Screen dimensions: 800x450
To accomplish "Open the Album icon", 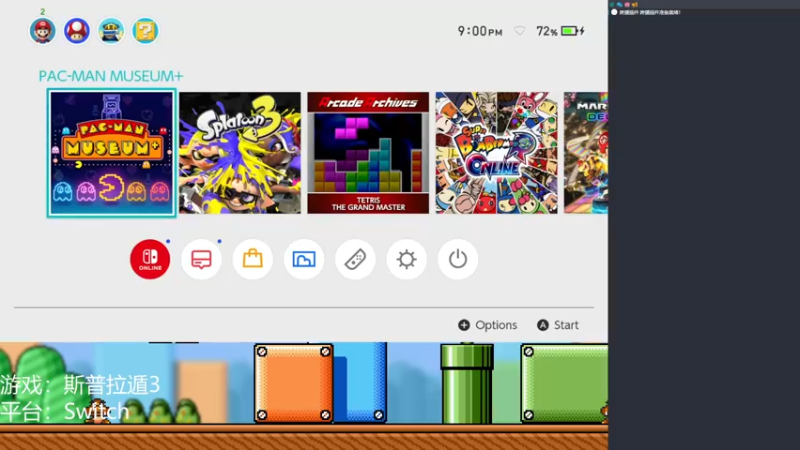I will tap(304, 259).
